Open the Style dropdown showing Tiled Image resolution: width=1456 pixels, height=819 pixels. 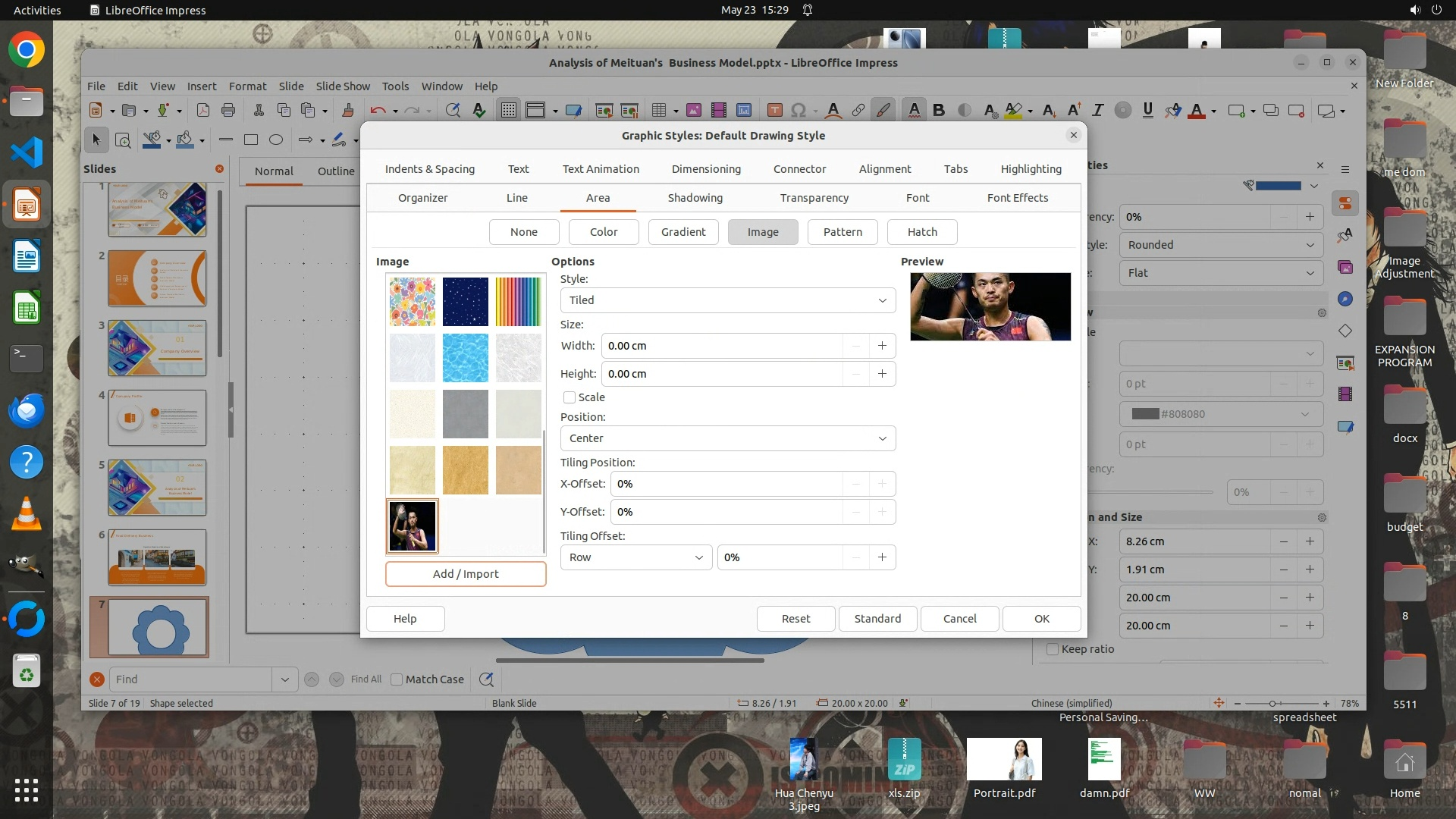point(727,300)
